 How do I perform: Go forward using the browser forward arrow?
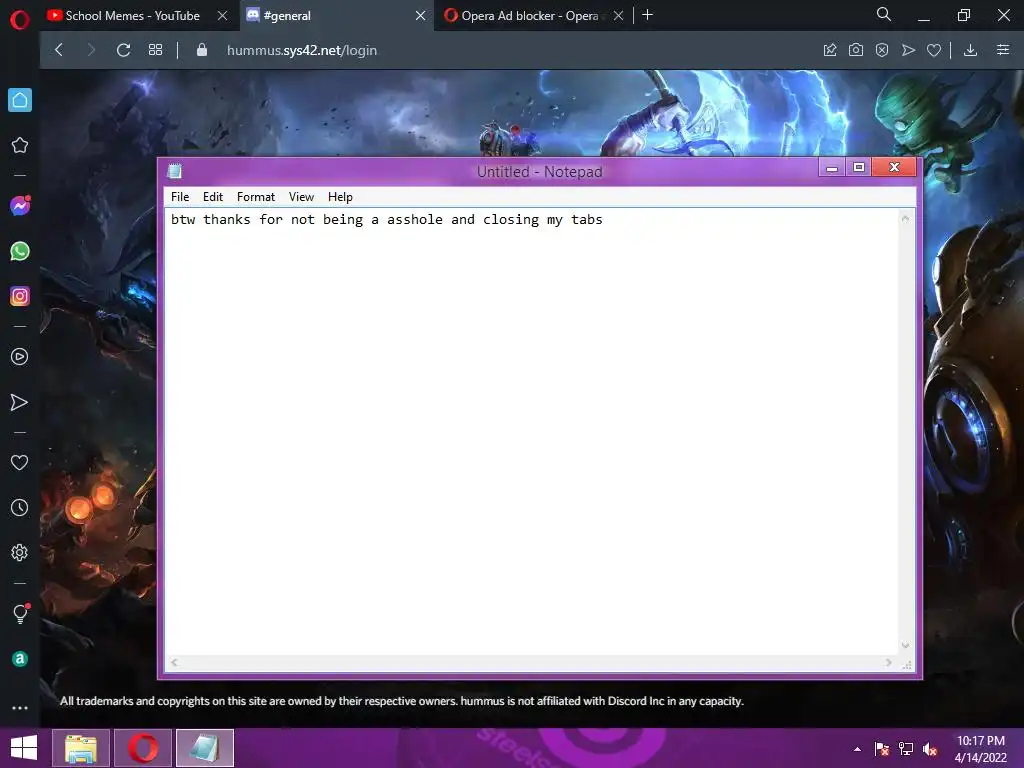(91, 50)
